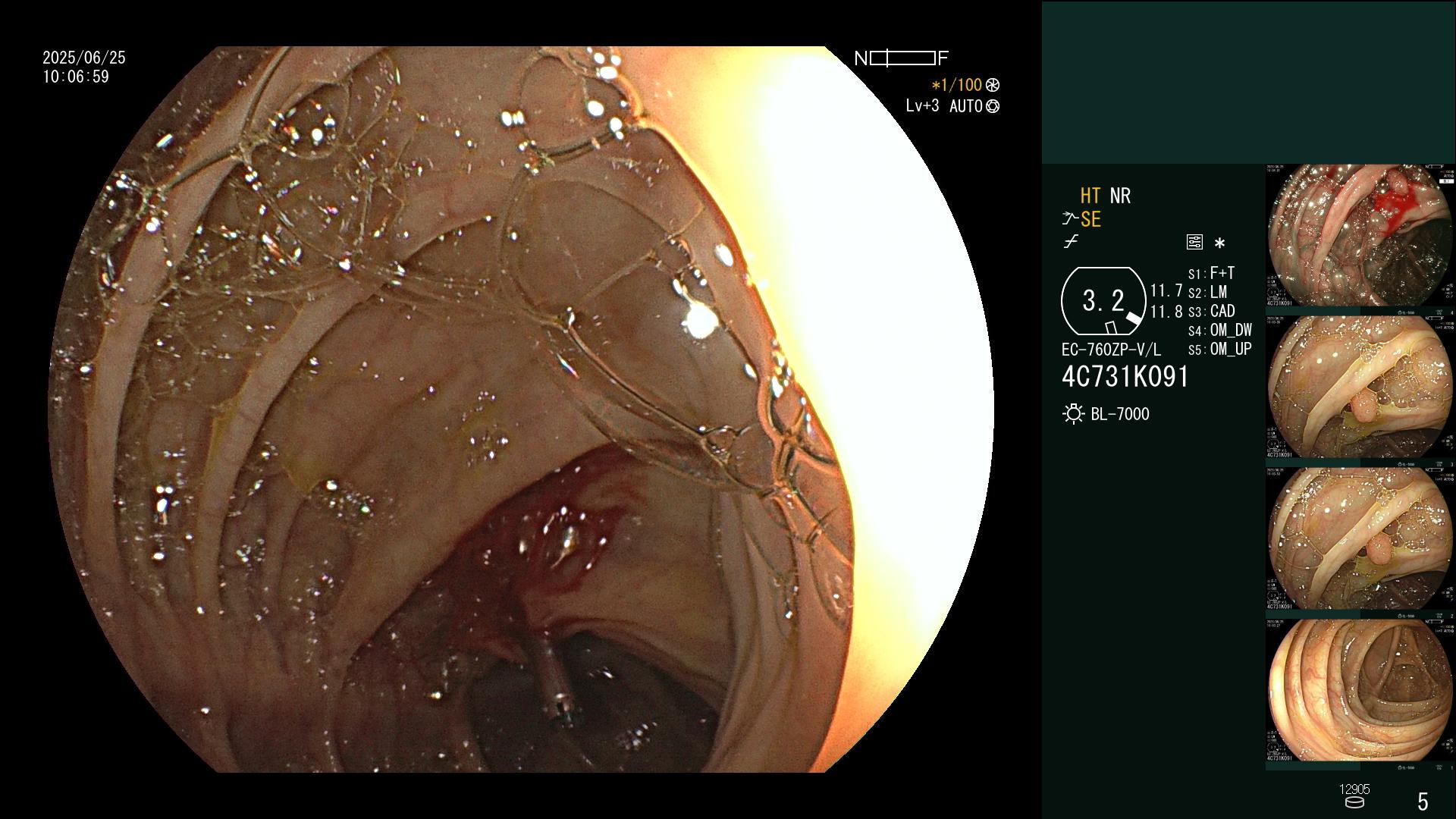Click the scope tip diagram showing 3.2
Screen dimensions: 1456x819
point(1103,301)
